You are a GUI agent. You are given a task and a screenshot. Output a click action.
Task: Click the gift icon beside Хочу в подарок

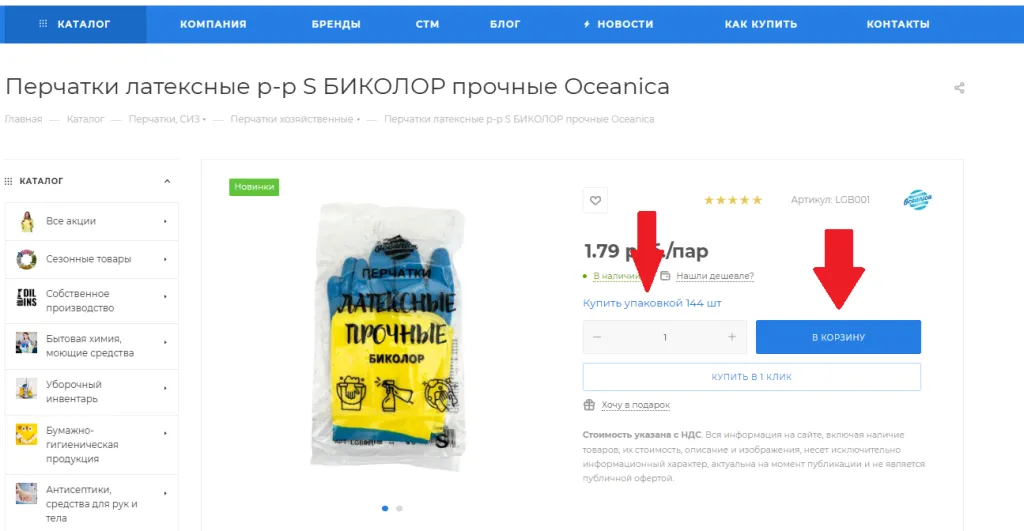click(x=589, y=405)
